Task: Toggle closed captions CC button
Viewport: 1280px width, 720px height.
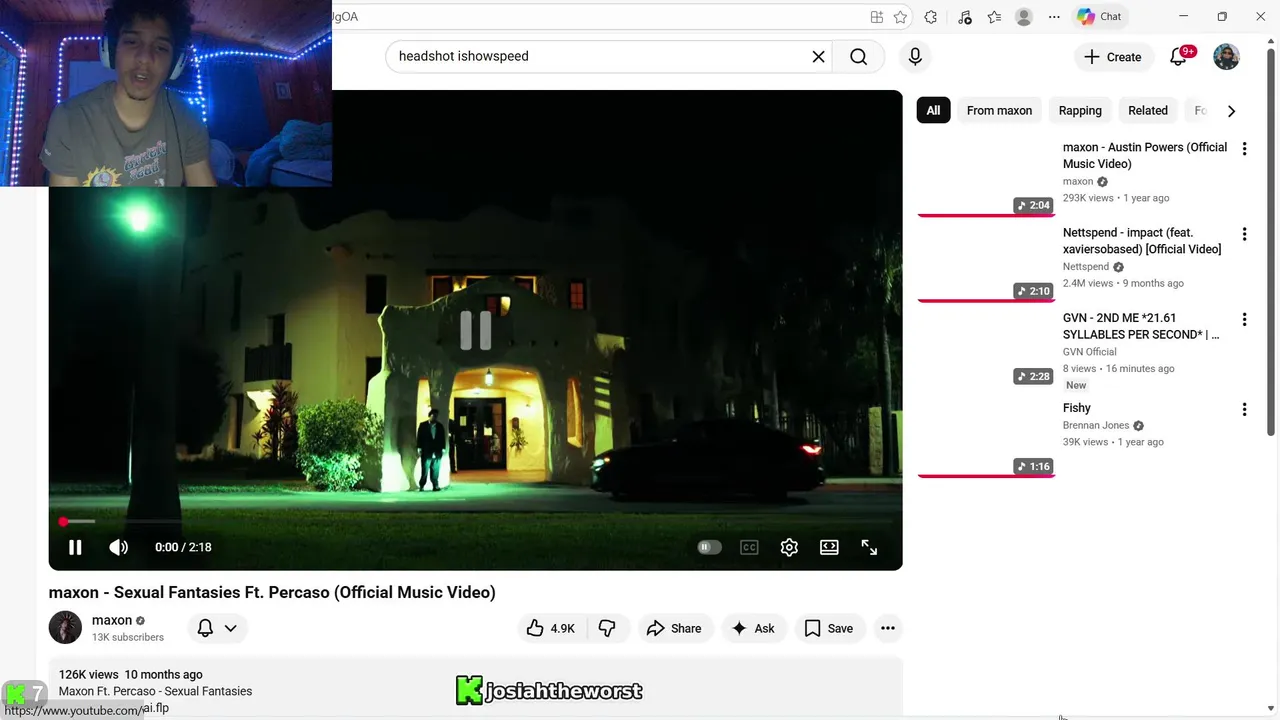Action: point(749,547)
